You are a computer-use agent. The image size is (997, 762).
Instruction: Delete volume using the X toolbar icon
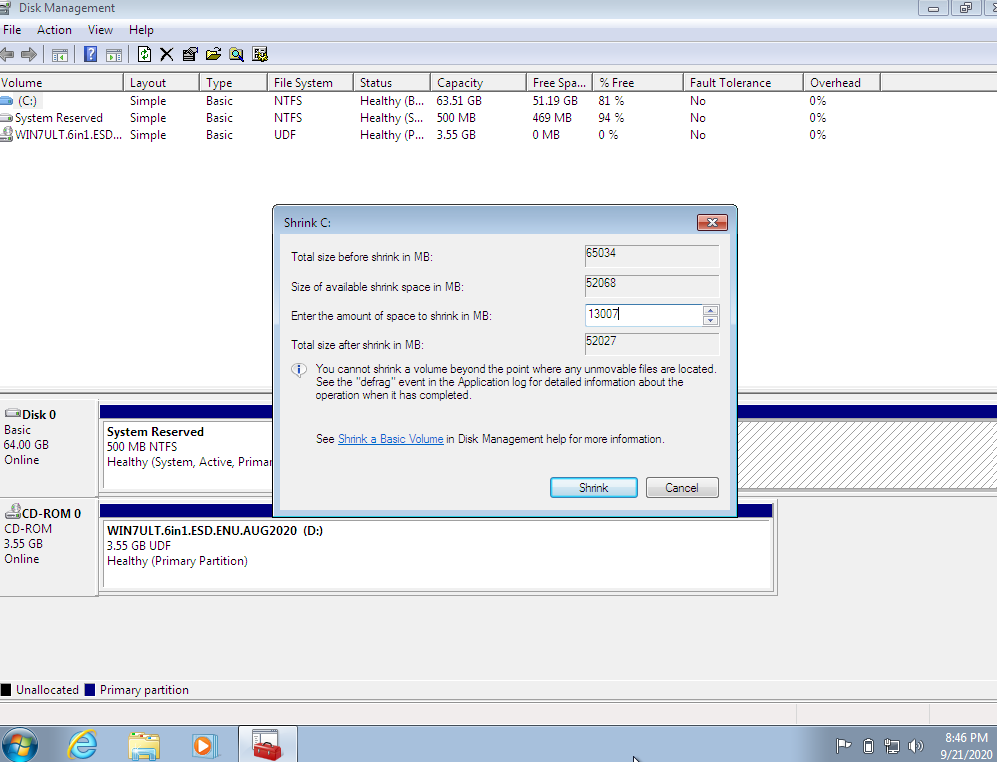pos(166,55)
